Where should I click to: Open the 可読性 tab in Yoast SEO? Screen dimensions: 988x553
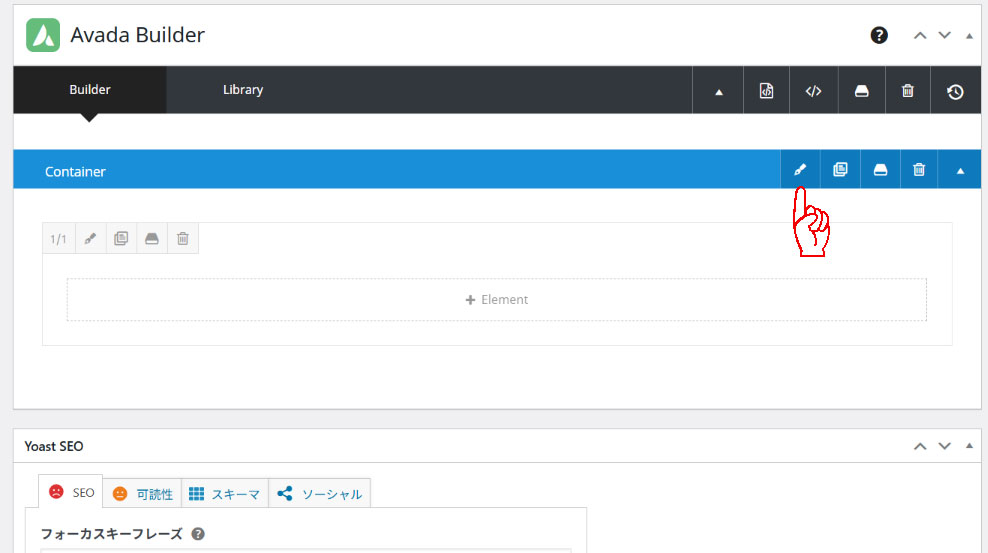[143, 493]
